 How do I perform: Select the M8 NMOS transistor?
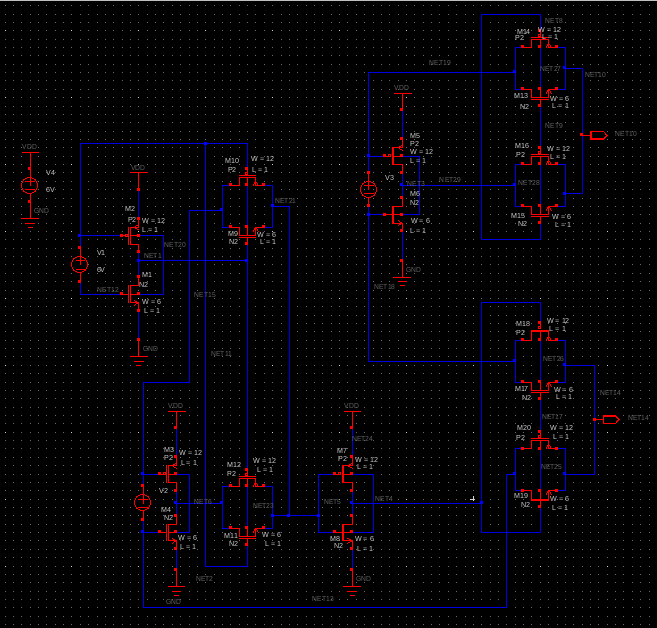click(346, 532)
